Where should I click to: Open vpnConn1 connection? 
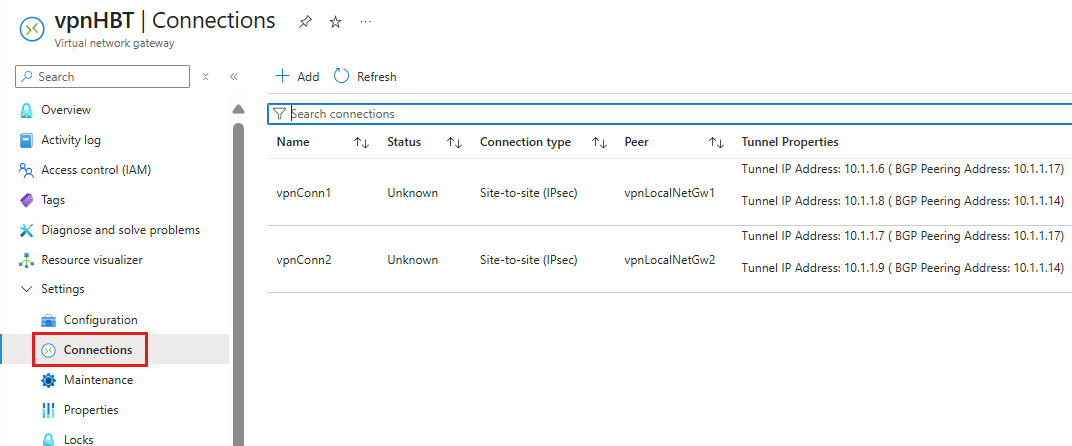[x=303, y=193]
